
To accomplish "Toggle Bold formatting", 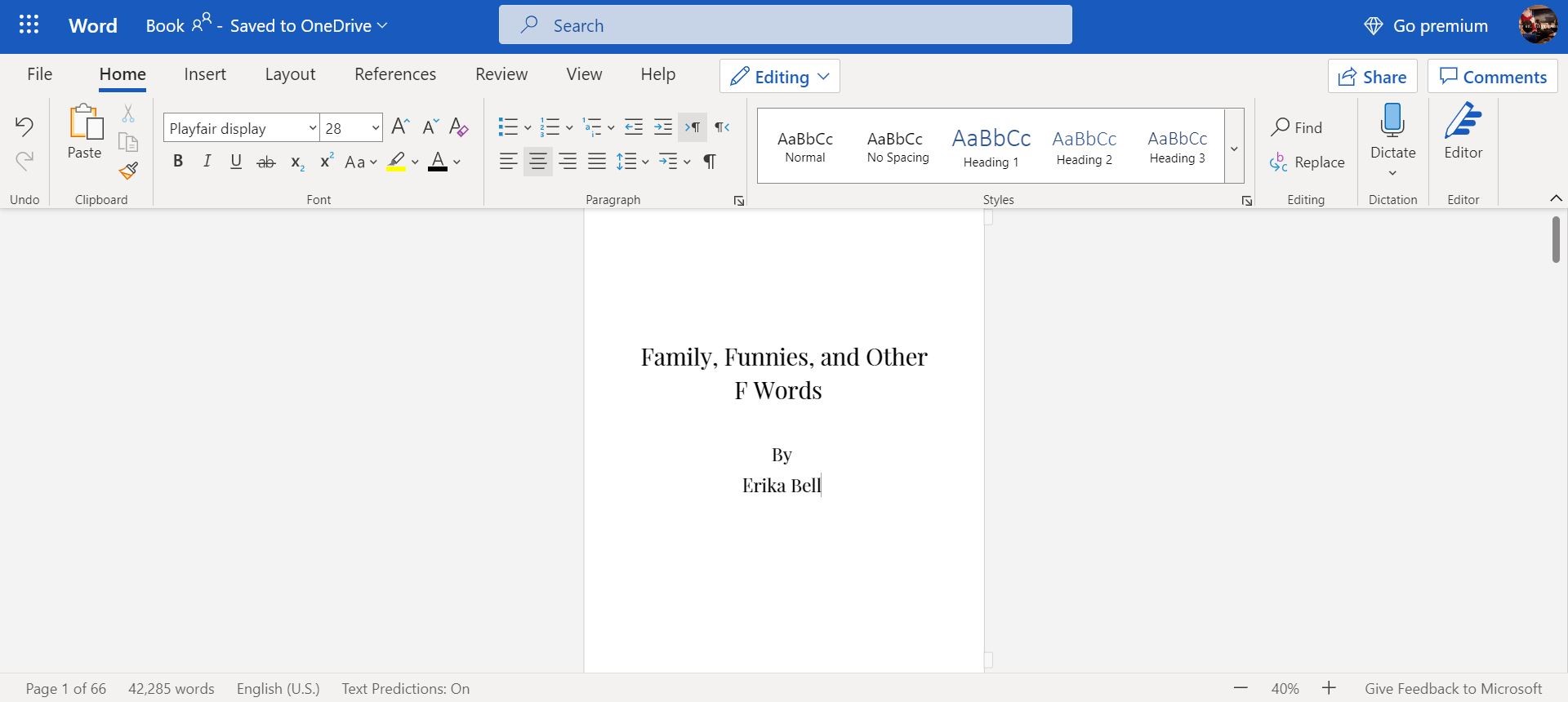I will point(178,162).
